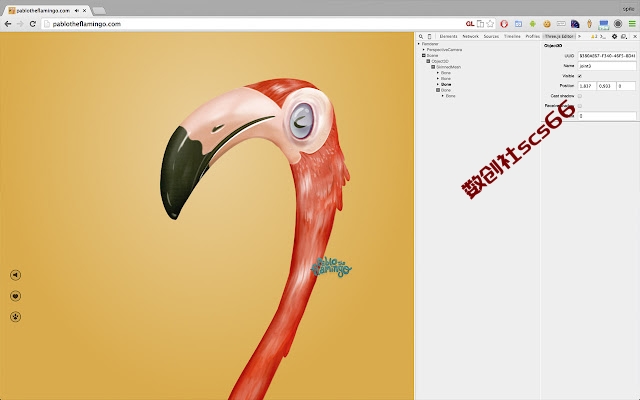Click the gray rectangular keyboard-like extension icon

561,24
